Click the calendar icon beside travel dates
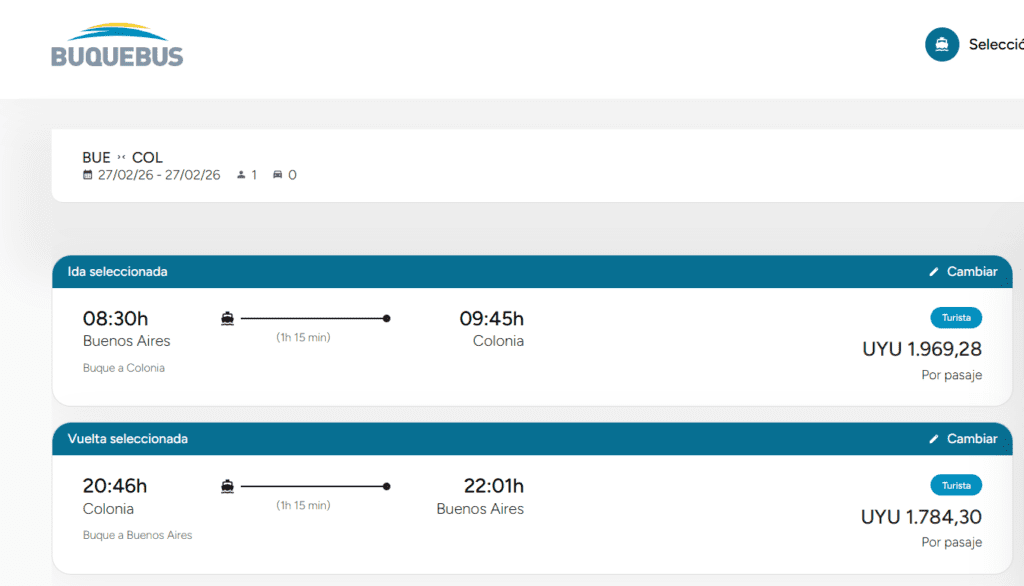1024x586 pixels. pyautogui.click(x=88, y=175)
